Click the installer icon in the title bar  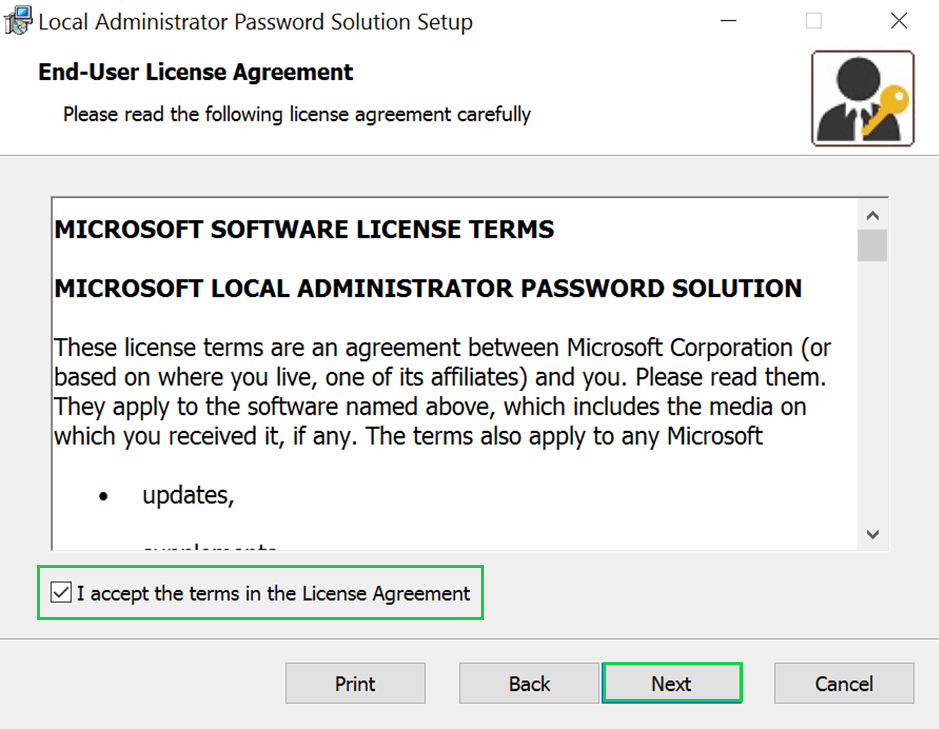point(19,21)
